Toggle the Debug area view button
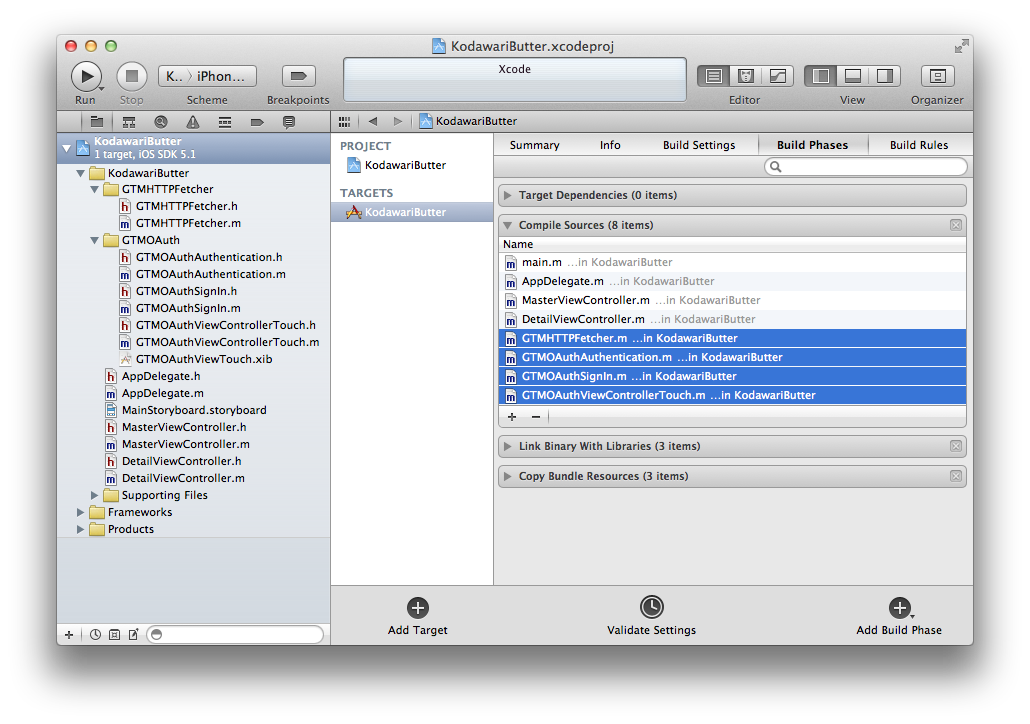1030x724 pixels. tap(853, 76)
